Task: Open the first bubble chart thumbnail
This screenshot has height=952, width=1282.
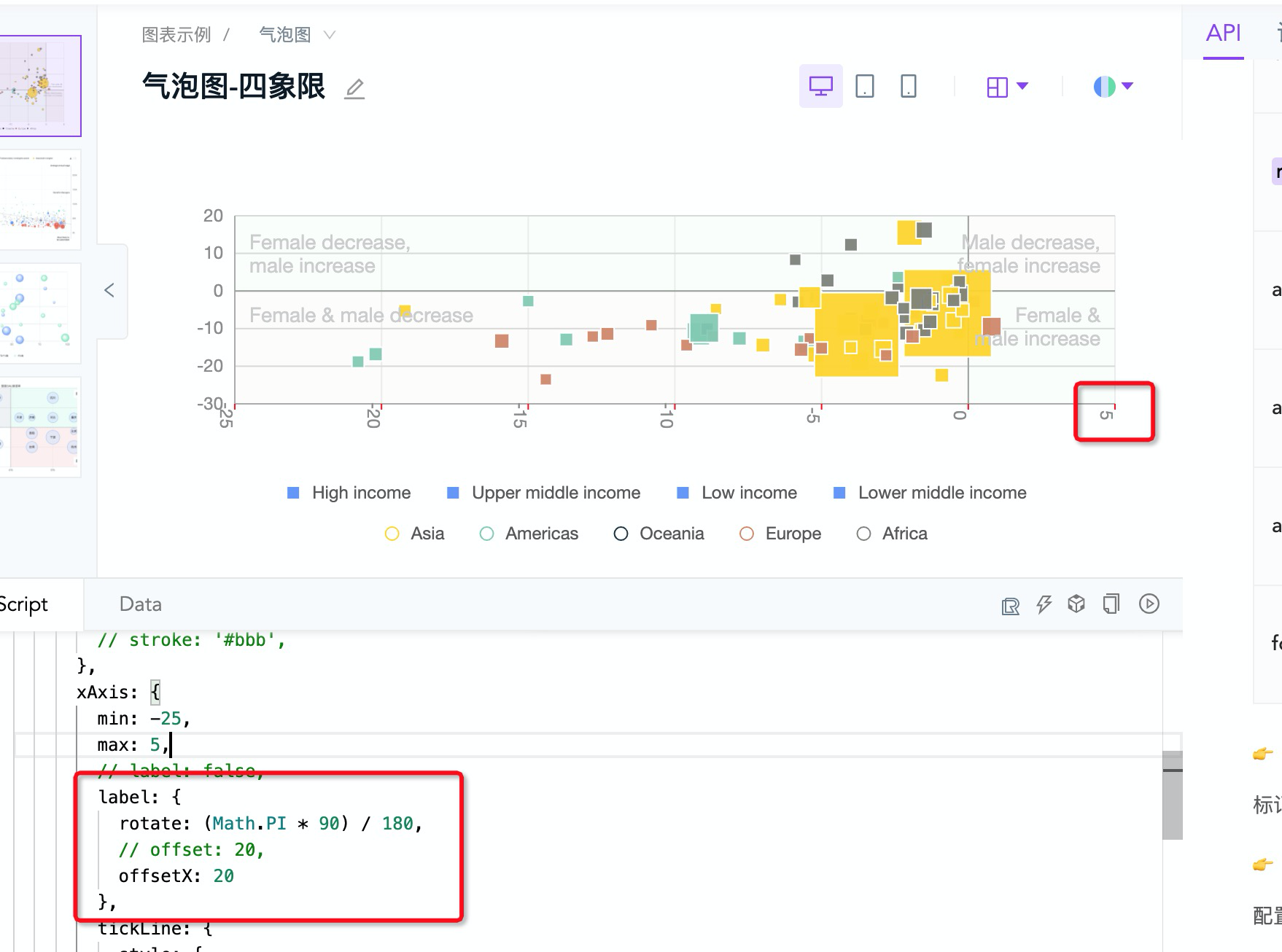Action: tap(41, 86)
